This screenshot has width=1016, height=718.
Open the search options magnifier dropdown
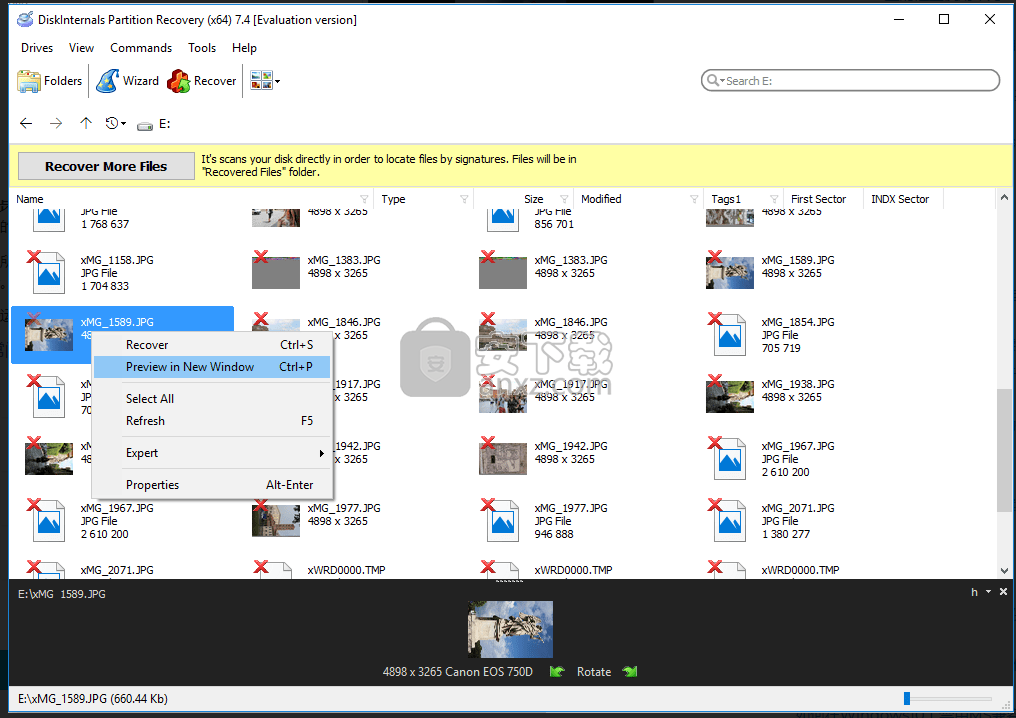pyautogui.click(x=715, y=81)
